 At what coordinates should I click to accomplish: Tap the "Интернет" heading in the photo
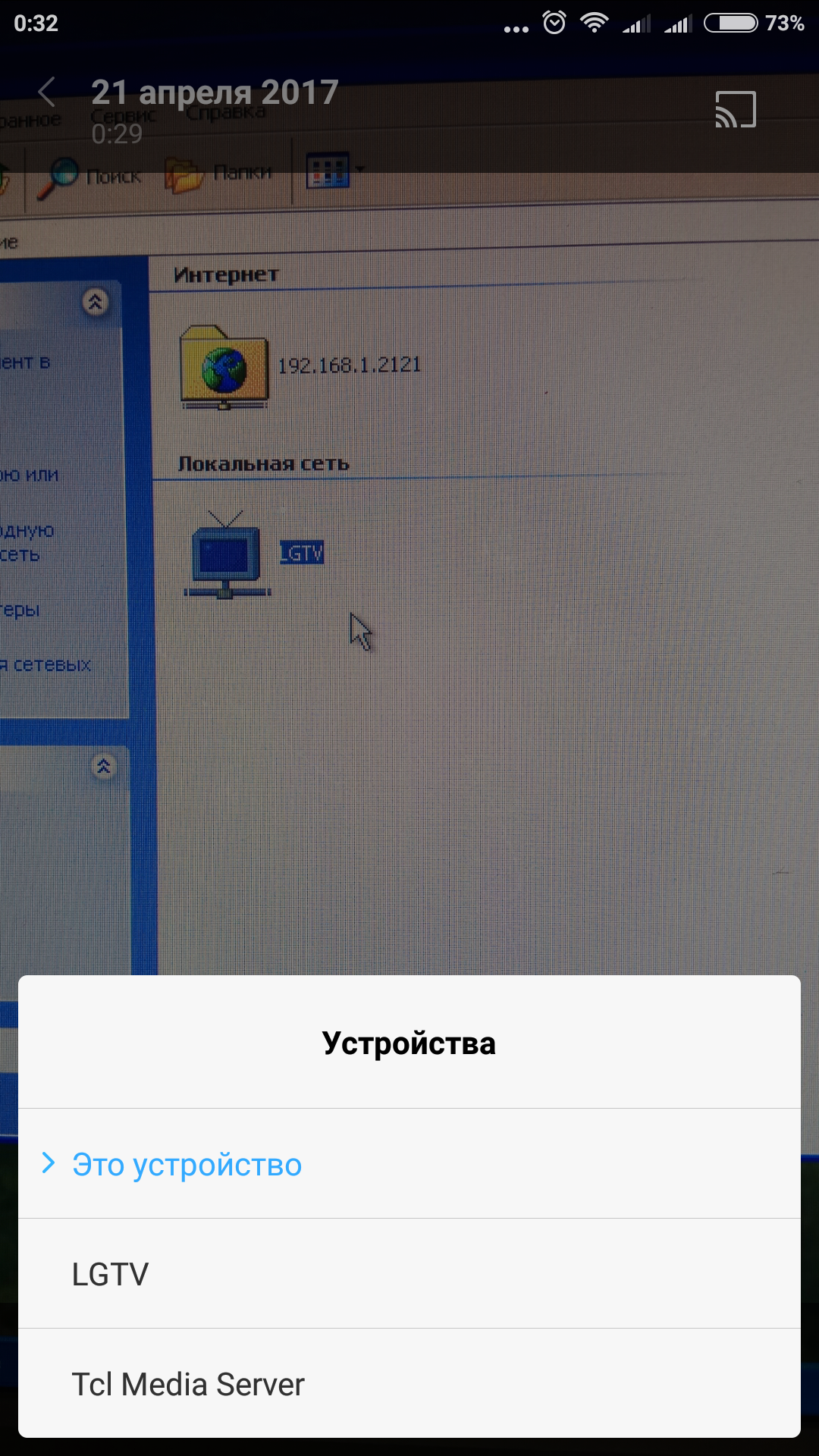click(x=226, y=275)
